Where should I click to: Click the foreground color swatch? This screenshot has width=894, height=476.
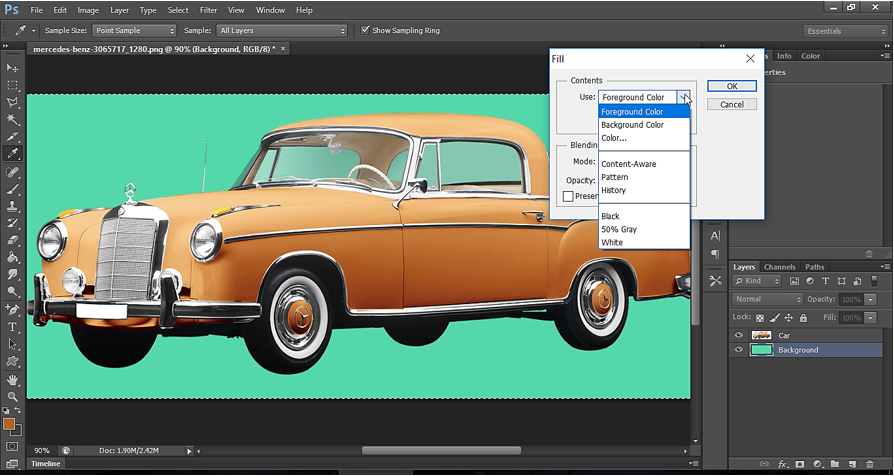pyautogui.click(x=9, y=424)
